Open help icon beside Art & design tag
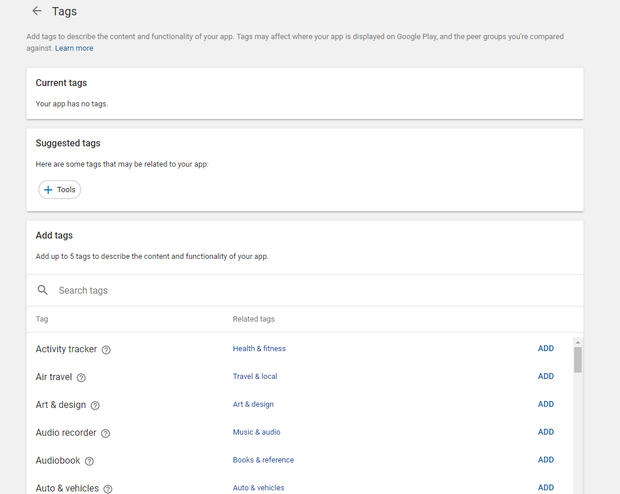620x494 pixels. [x=95, y=405]
